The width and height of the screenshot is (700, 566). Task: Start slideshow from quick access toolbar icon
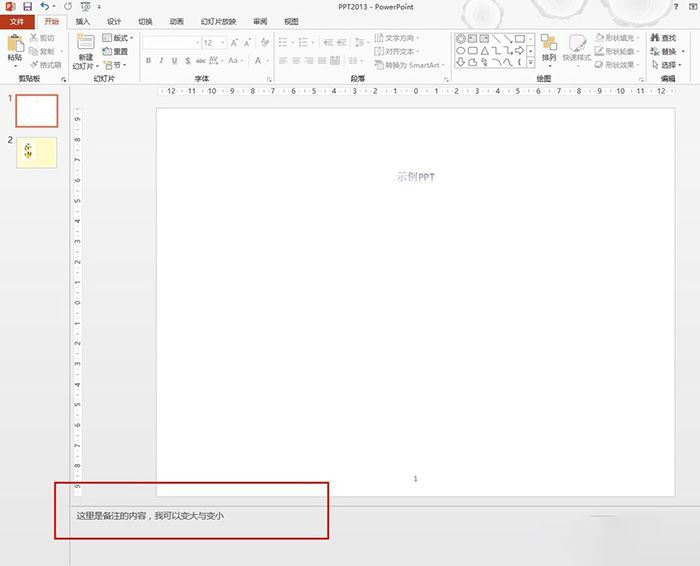coord(85,7)
